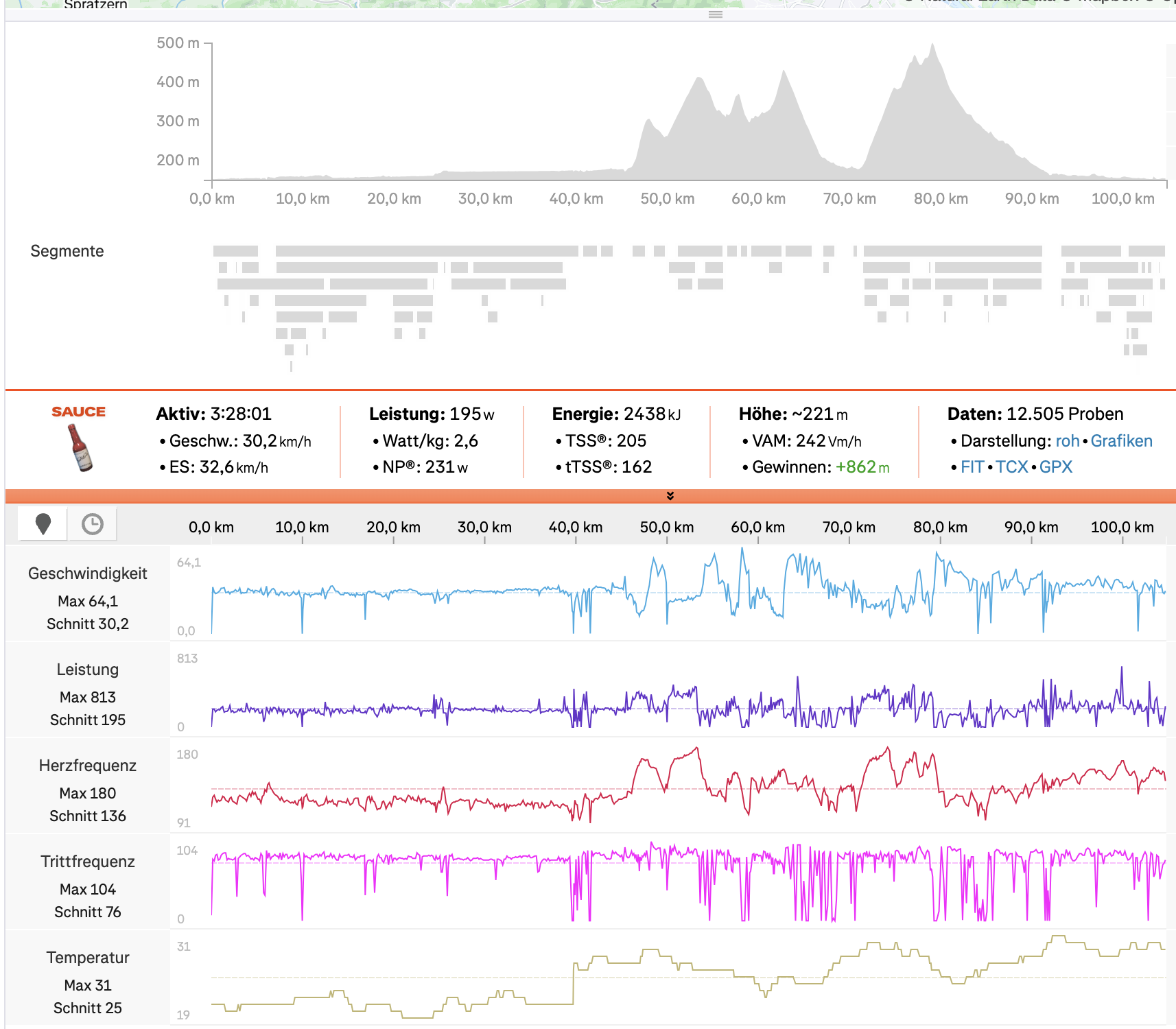Open the 'roh' raw data link
Viewport: 1176px width, 1029px height.
coord(1067,441)
